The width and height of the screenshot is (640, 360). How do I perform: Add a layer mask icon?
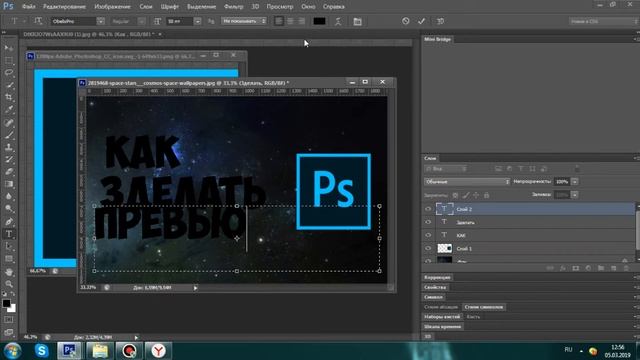(576, 268)
